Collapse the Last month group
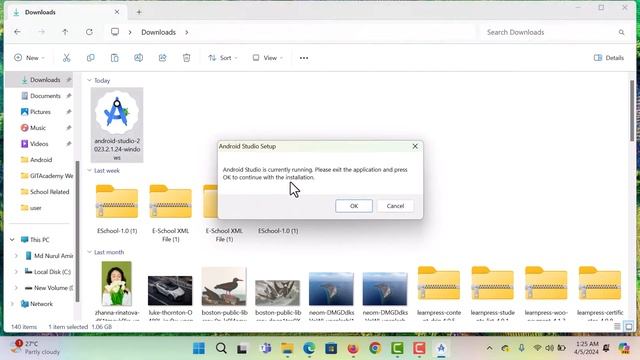 point(89,252)
